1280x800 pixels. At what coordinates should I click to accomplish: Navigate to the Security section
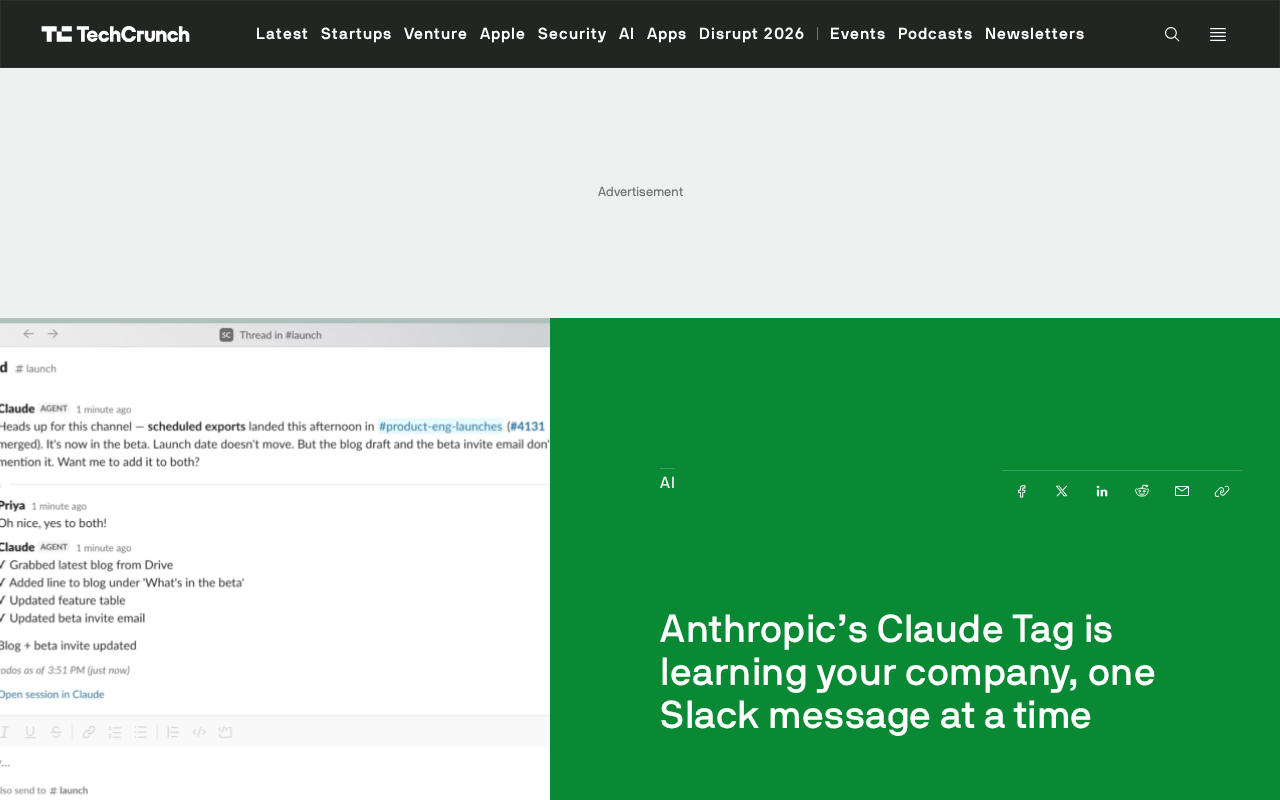(x=572, y=34)
